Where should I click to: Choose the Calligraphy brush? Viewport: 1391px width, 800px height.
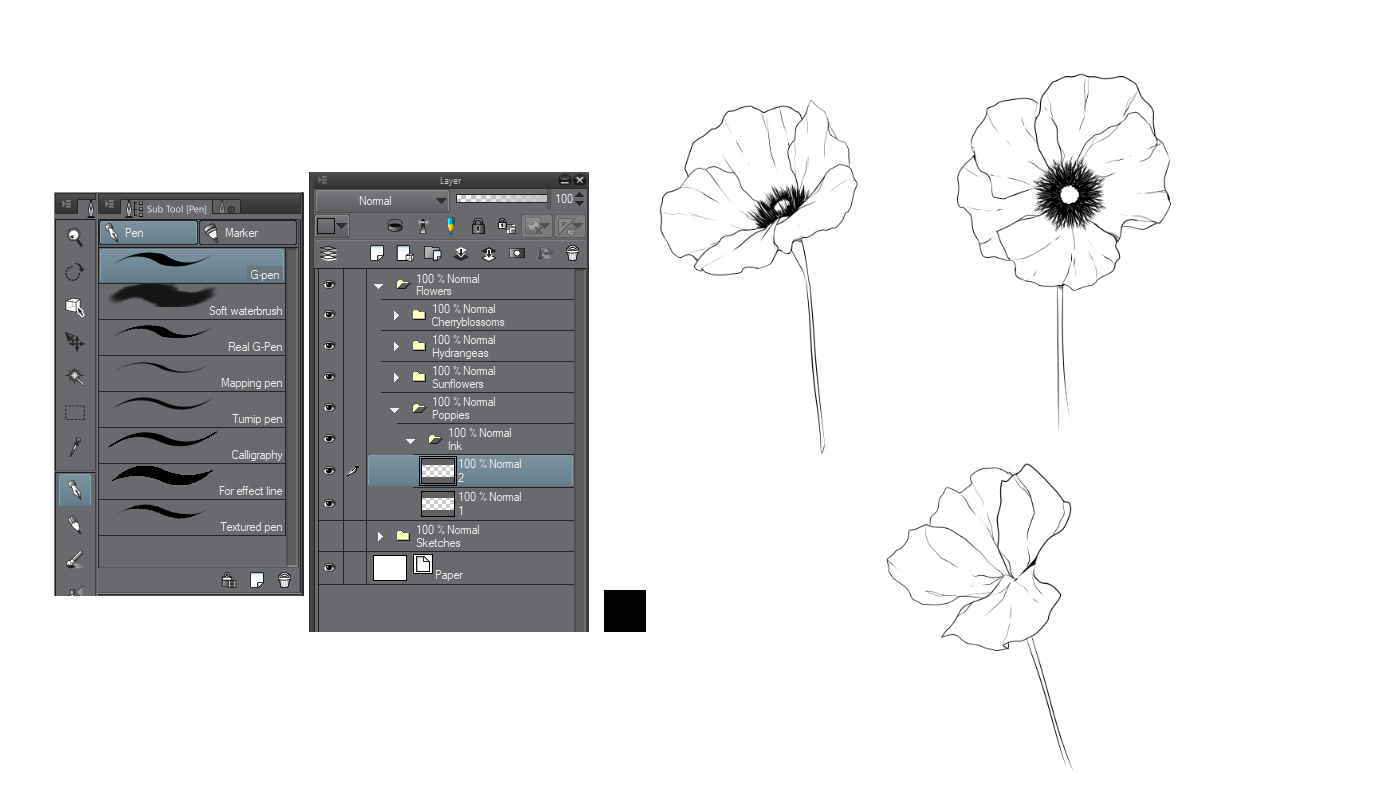pyautogui.click(x=192, y=445)
